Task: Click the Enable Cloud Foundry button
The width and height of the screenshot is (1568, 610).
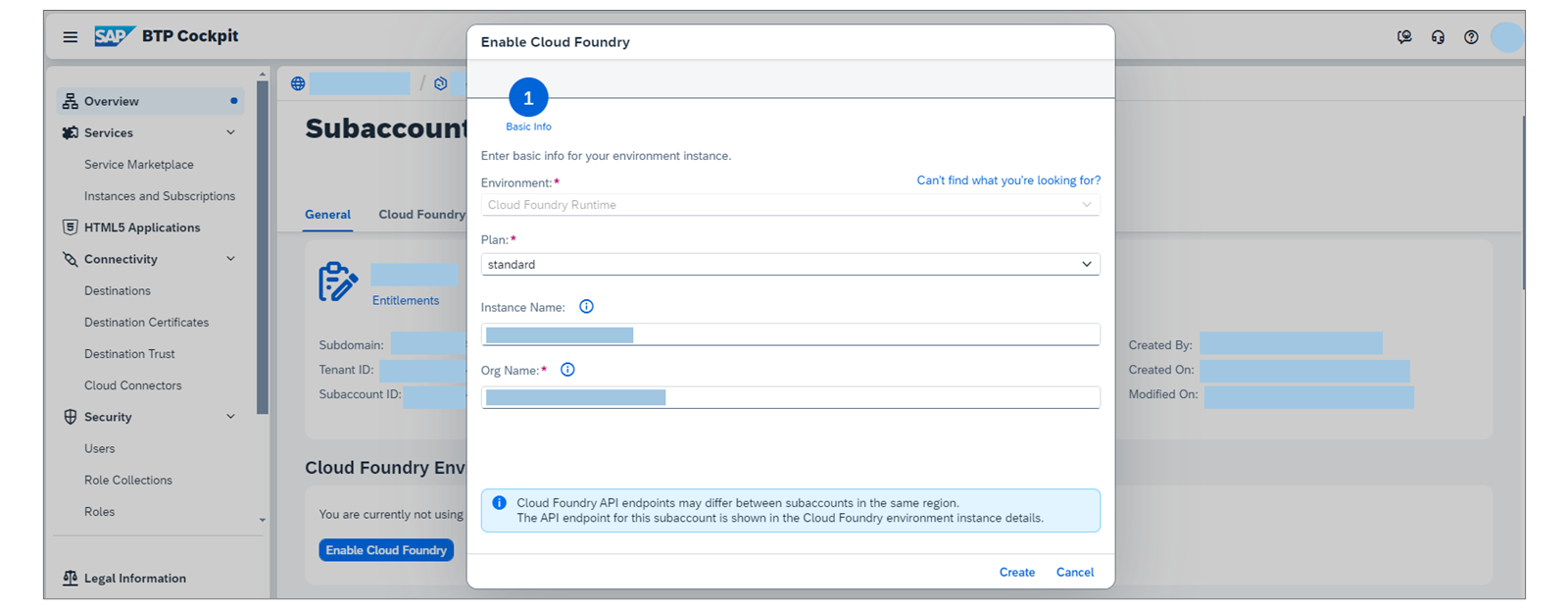Action: [x=386, y=550]
